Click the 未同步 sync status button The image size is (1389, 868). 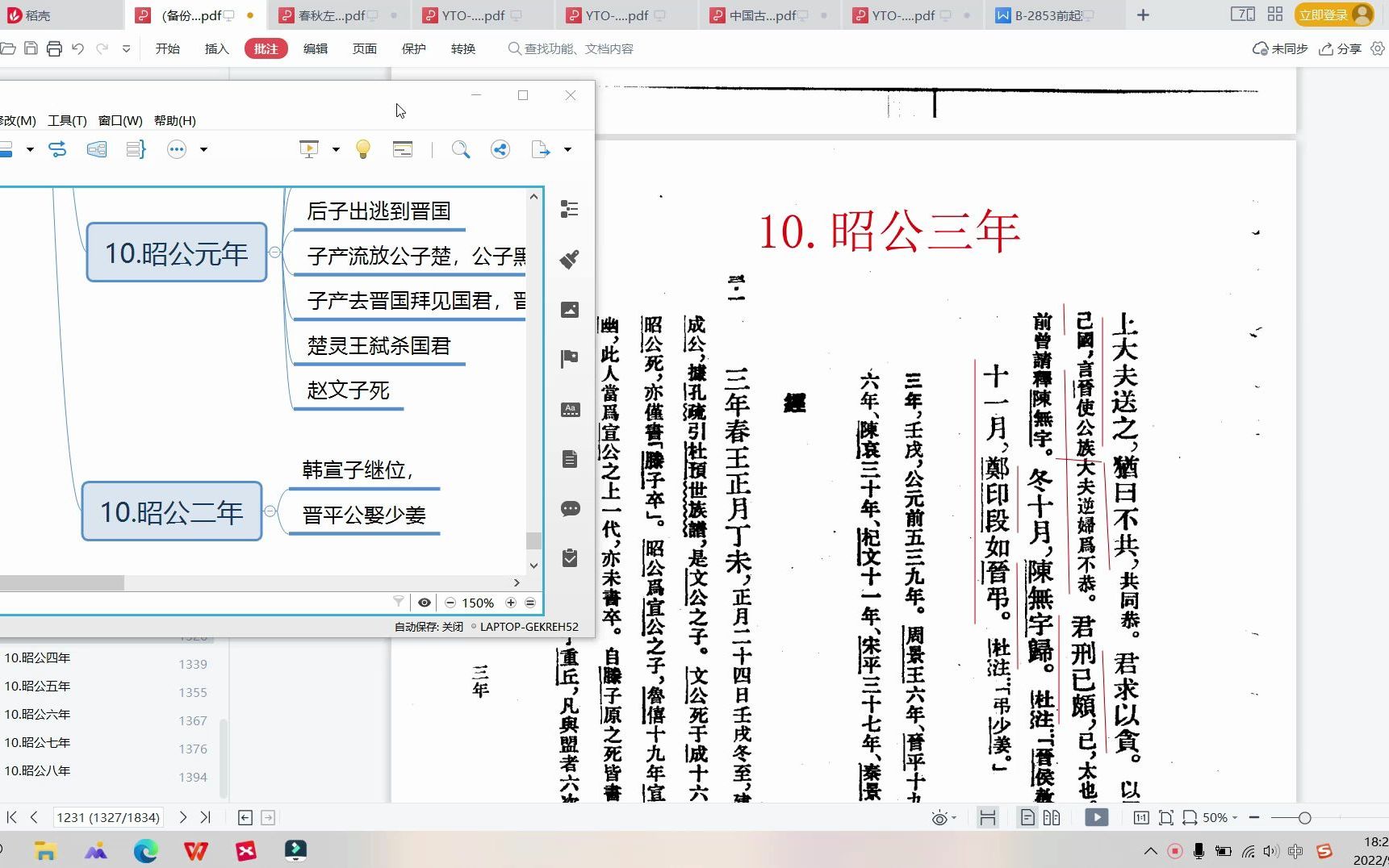click(1280, 49)
